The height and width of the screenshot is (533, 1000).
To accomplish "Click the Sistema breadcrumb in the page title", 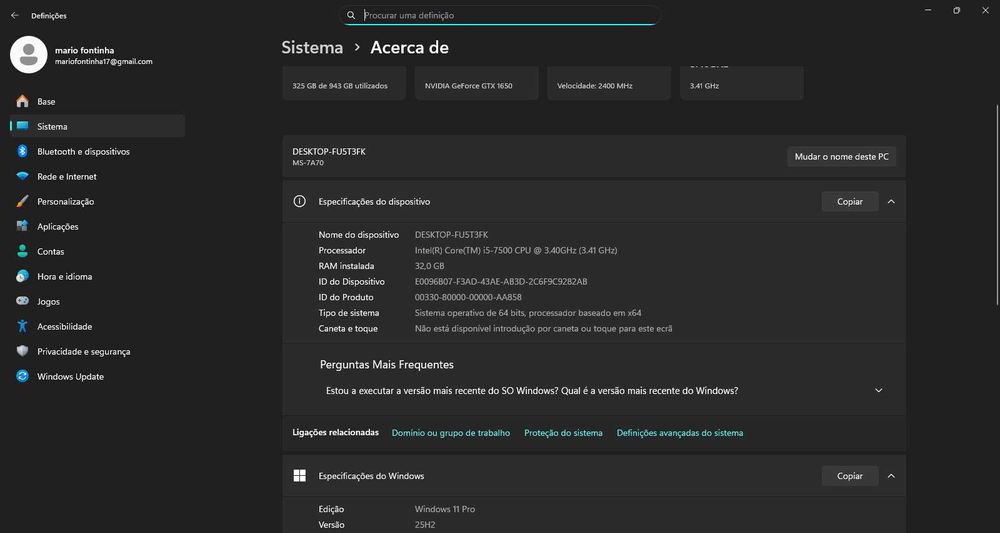I will point(312,48).
